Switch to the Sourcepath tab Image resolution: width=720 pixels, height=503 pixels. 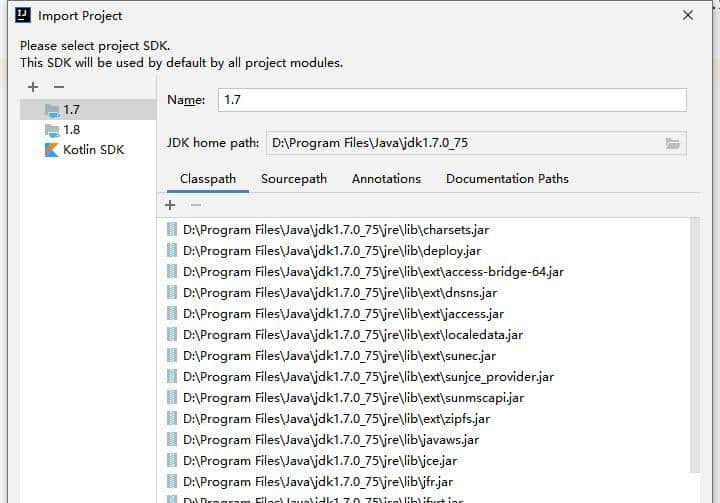pos(294,179)
